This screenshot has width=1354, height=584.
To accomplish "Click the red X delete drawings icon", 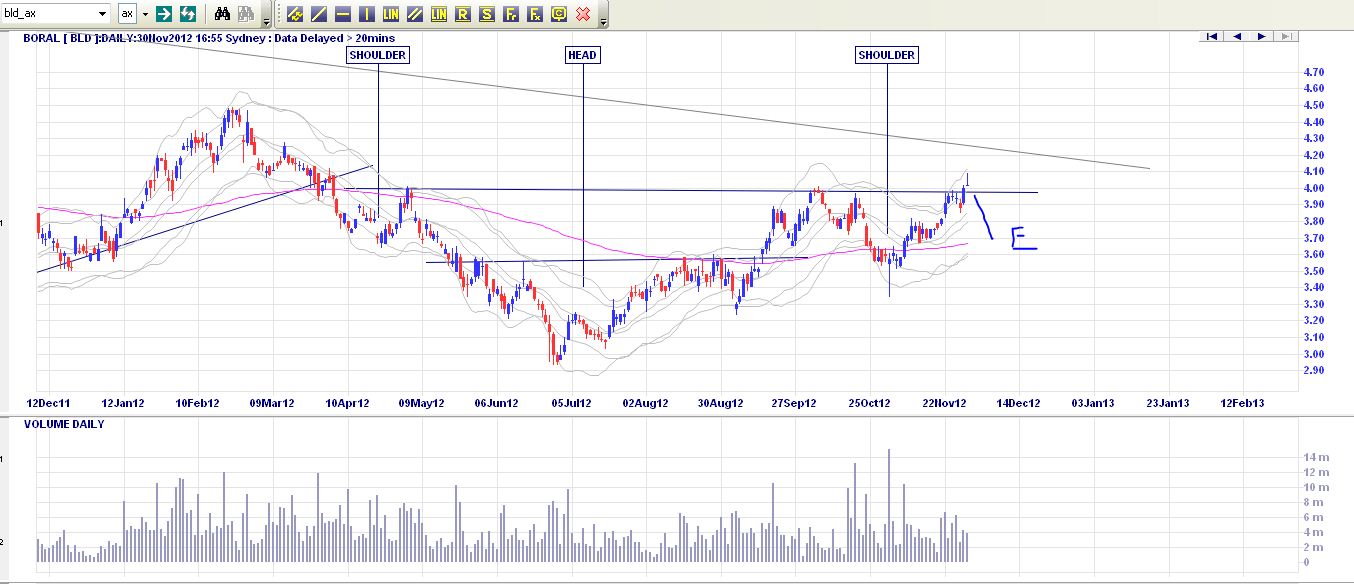I will coord(583,14).
